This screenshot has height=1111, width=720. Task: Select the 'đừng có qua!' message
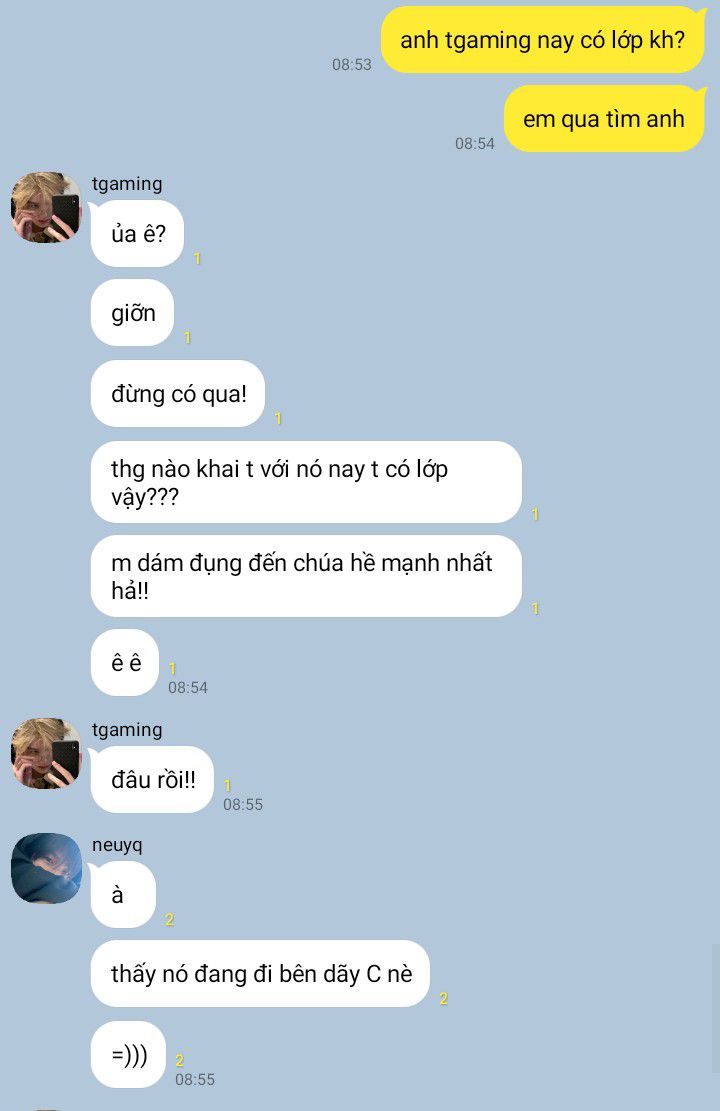tap(178, 393)
